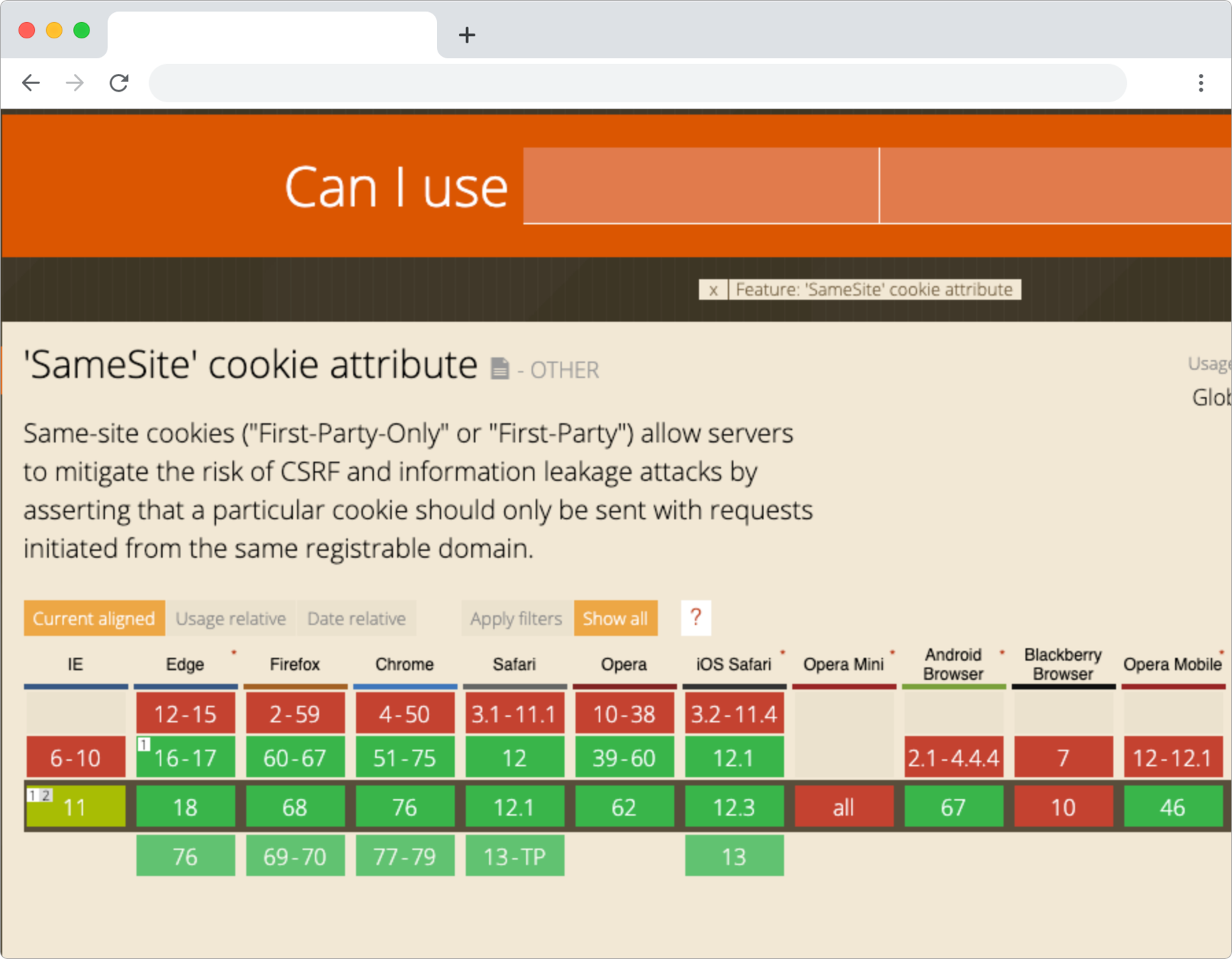This screenshot has width=1232, height=959.
Task: Click the IE 6-10 cell
Action: click(75, 757)
